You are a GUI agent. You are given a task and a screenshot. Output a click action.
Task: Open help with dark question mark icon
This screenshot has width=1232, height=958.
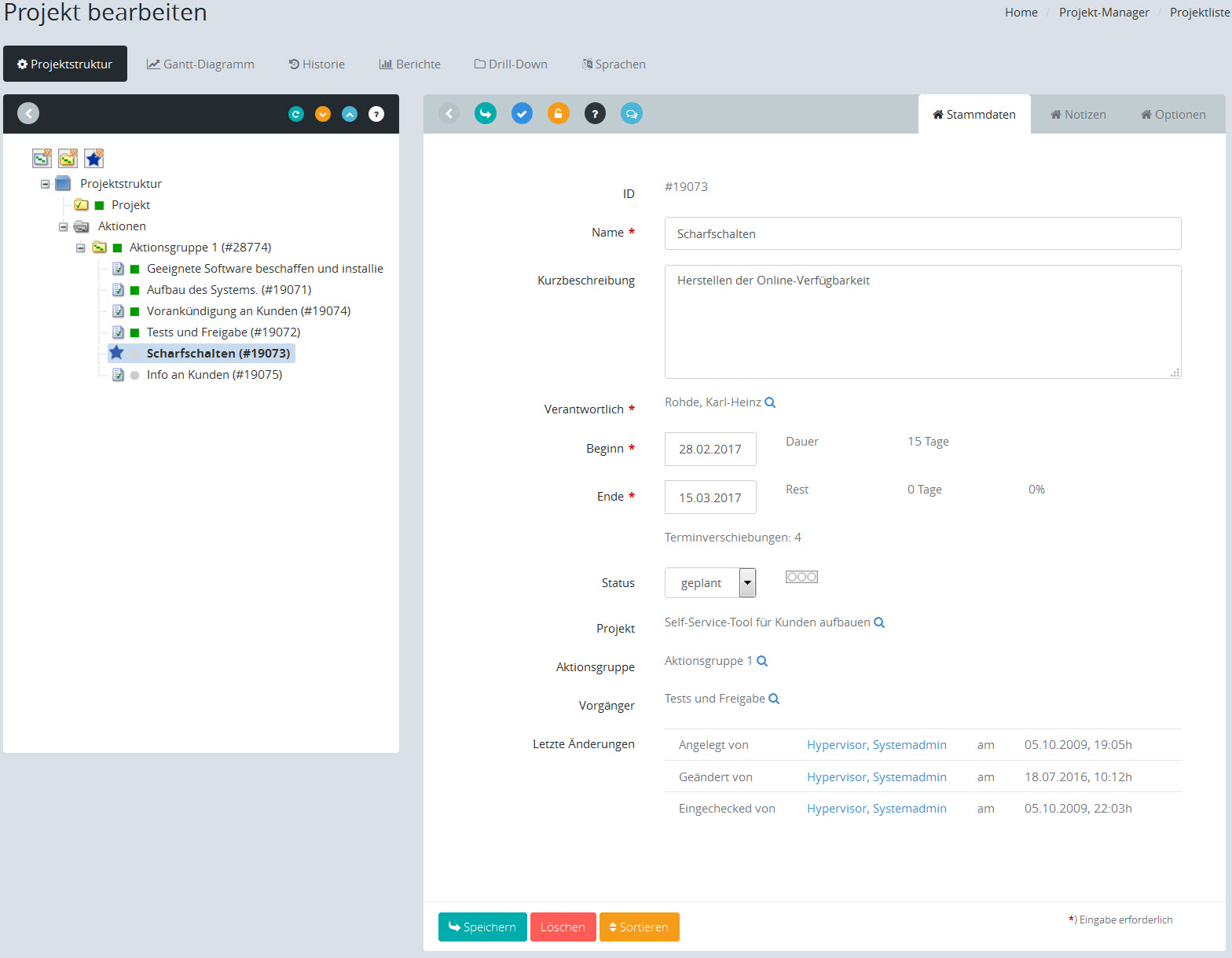coord(595,114)
